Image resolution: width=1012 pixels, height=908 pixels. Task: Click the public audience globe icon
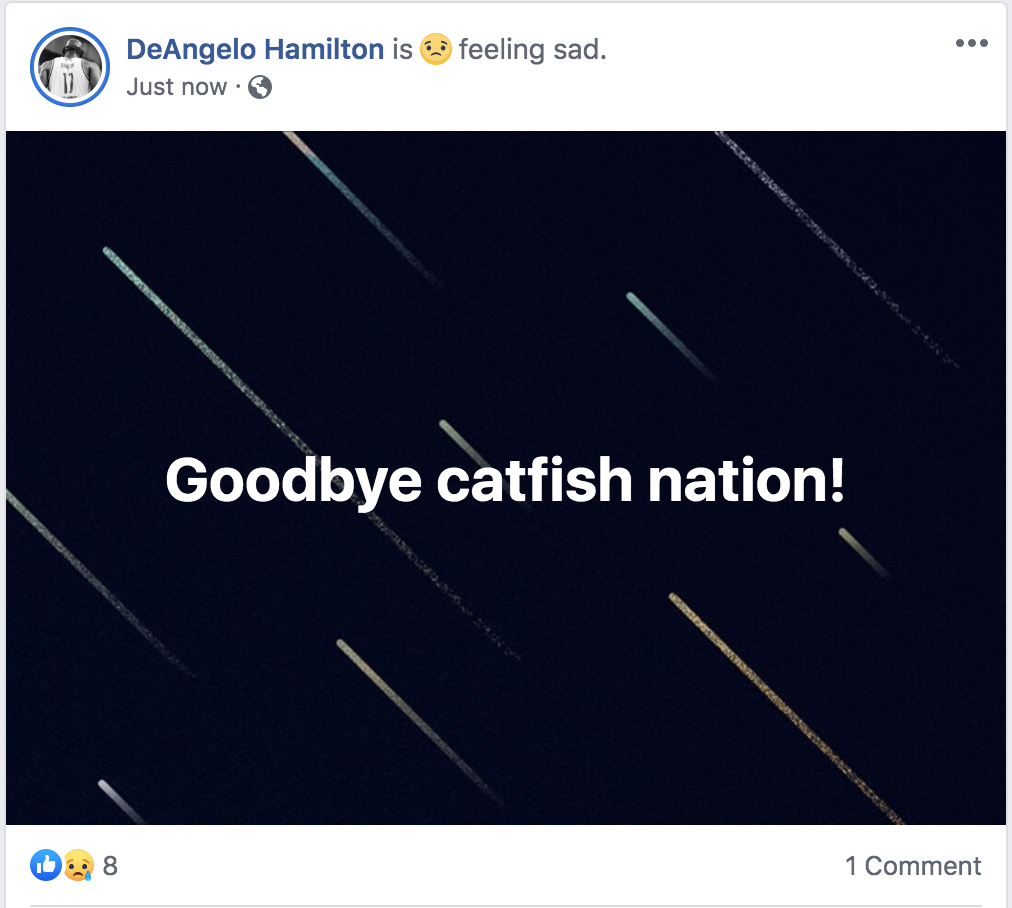[260, 88]
